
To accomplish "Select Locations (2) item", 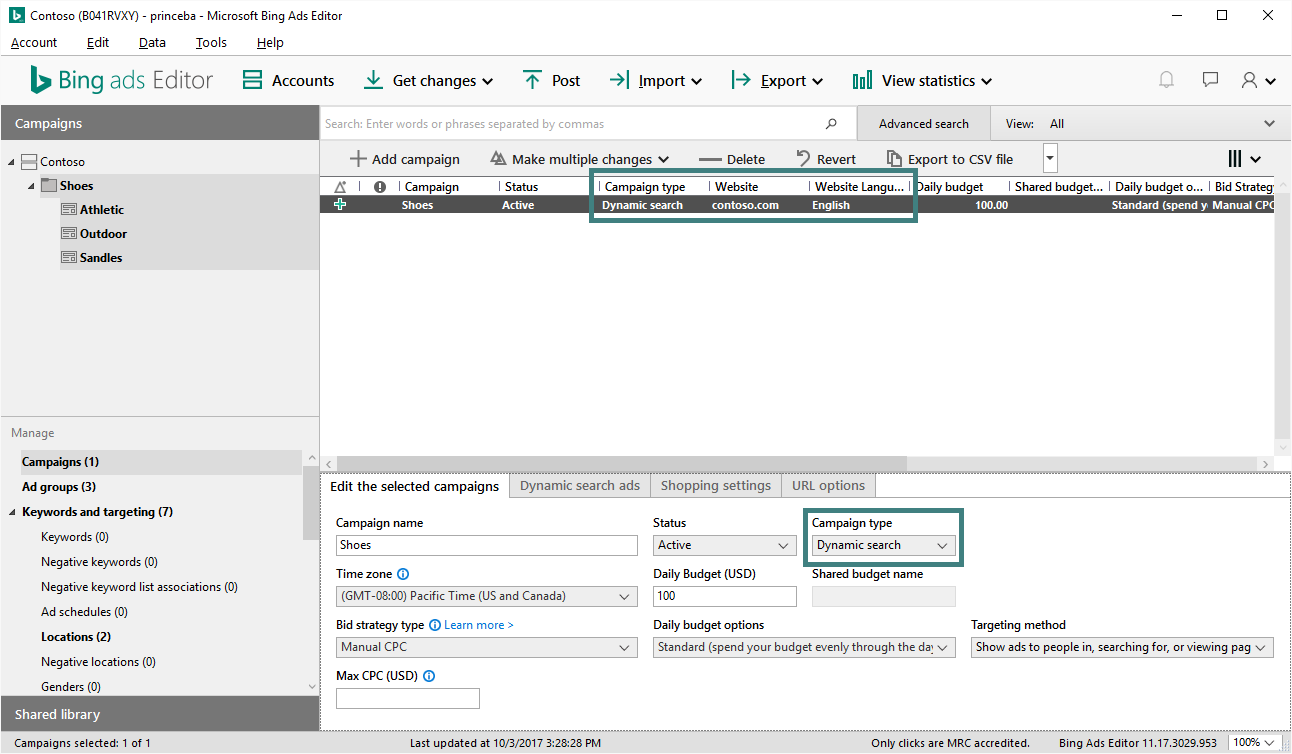I will pos(76,637).
